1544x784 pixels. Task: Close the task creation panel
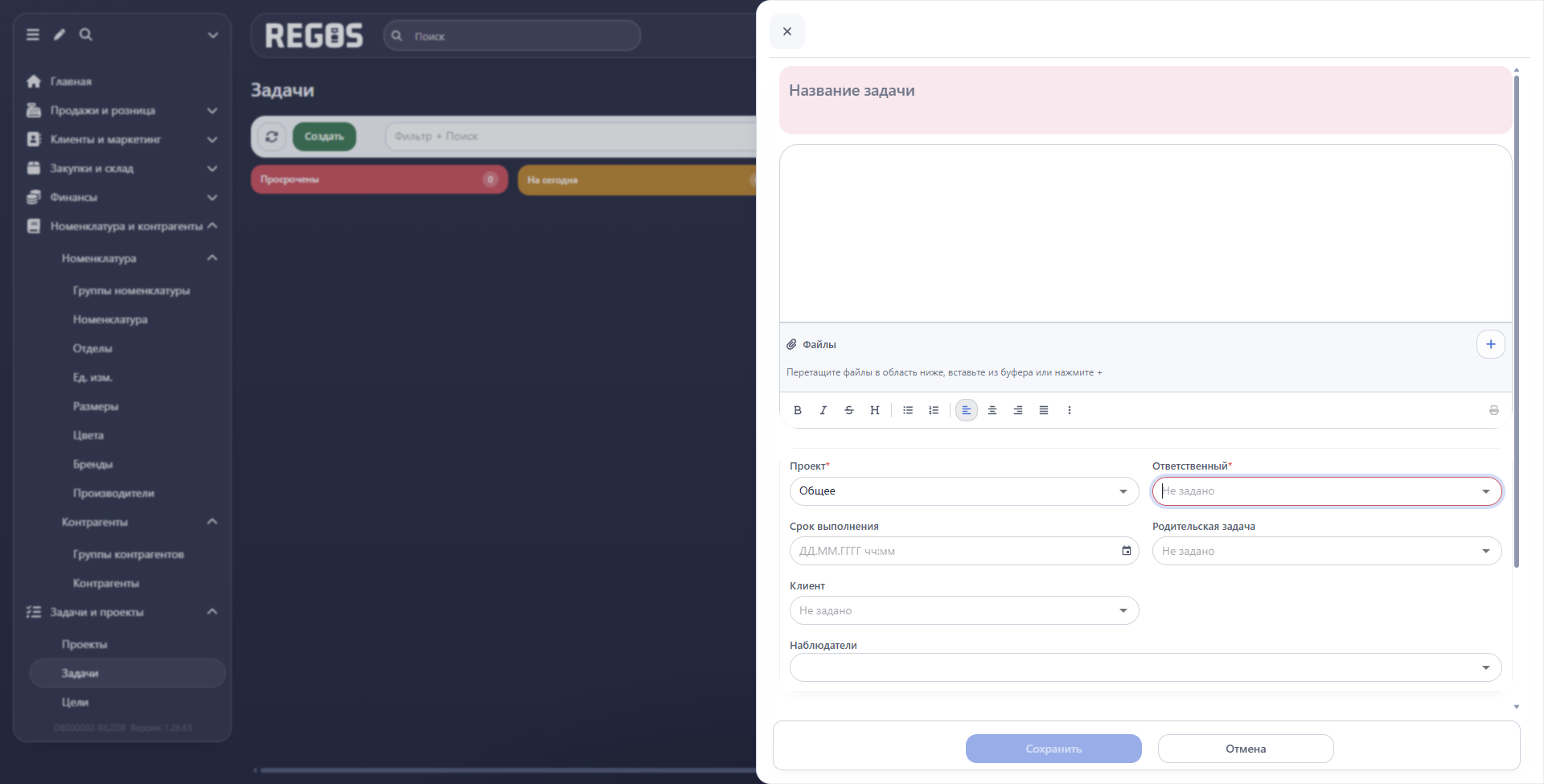click(x=787, y=31)
